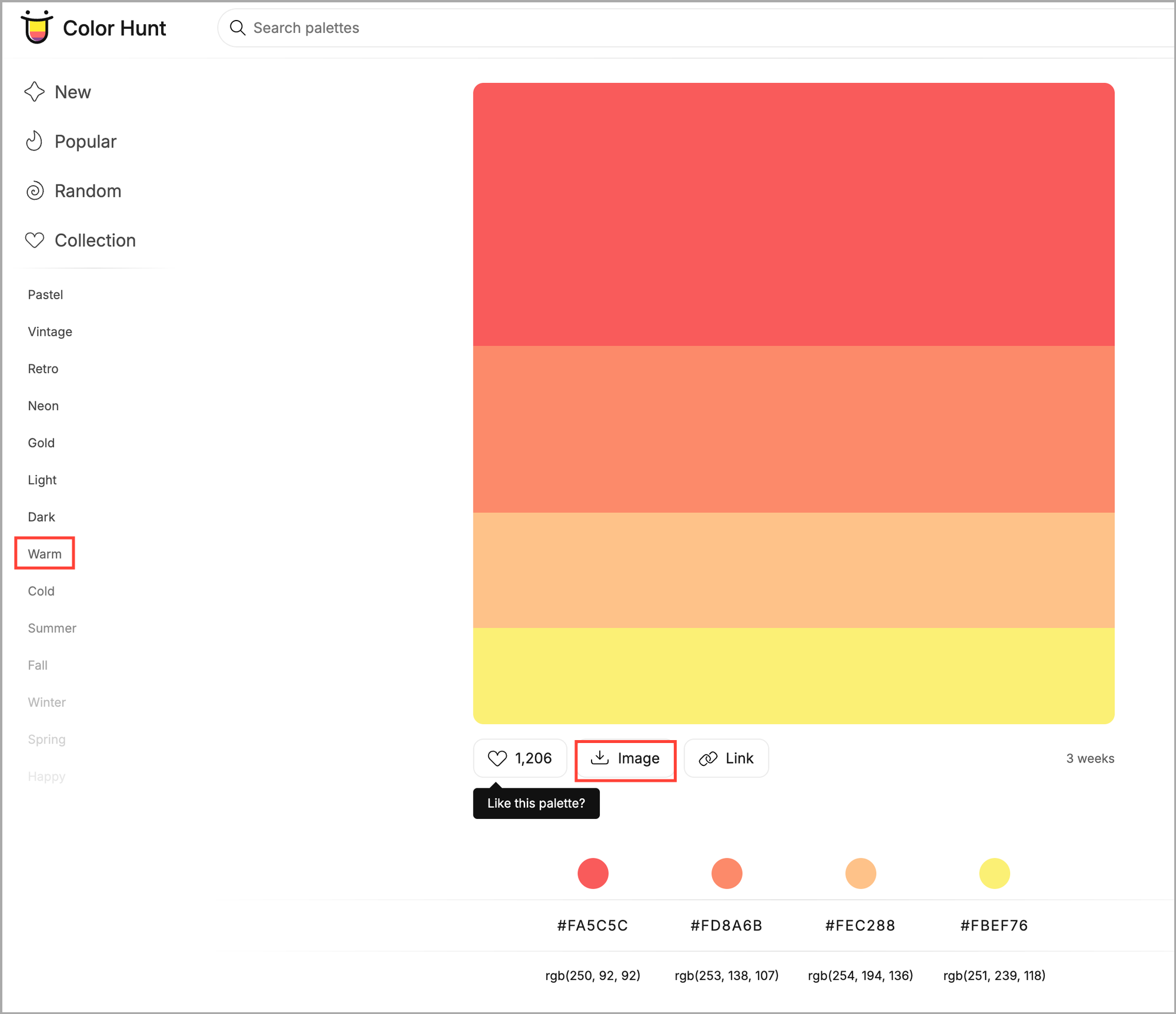Click the yellow #FBEF76 circle swatch
This screenshot has width=1176, height=1014.
[x=994, y=873]
